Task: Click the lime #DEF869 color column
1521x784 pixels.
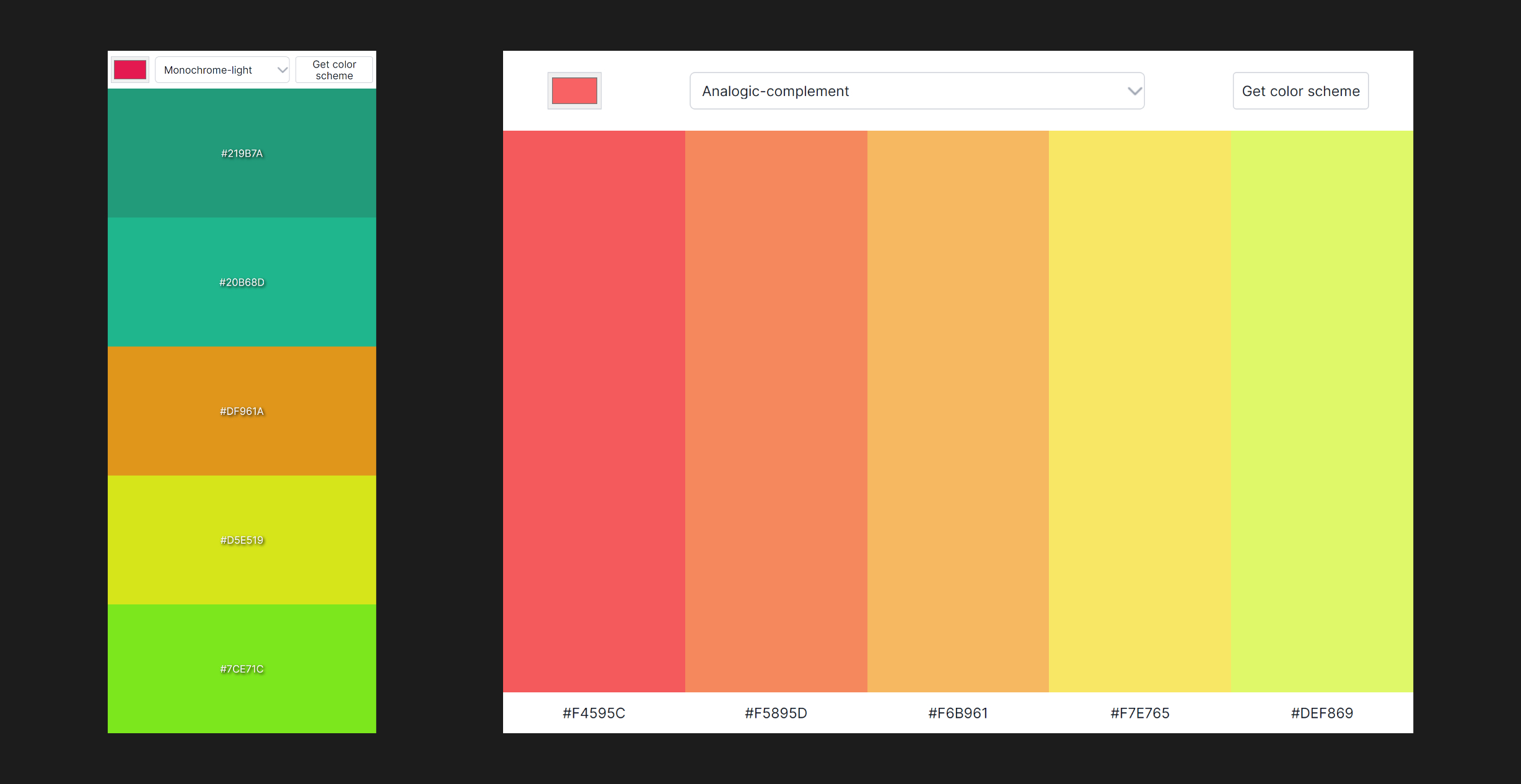Action: point(1322,411)
